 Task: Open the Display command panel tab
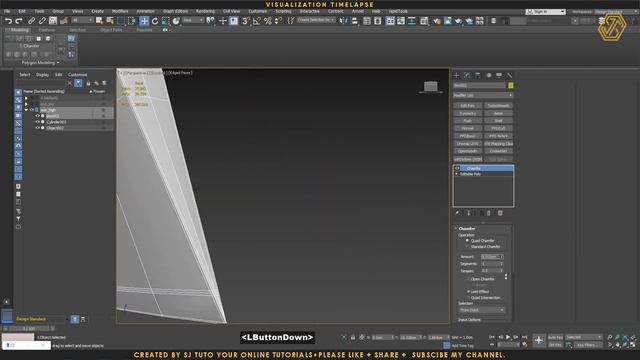499,76
